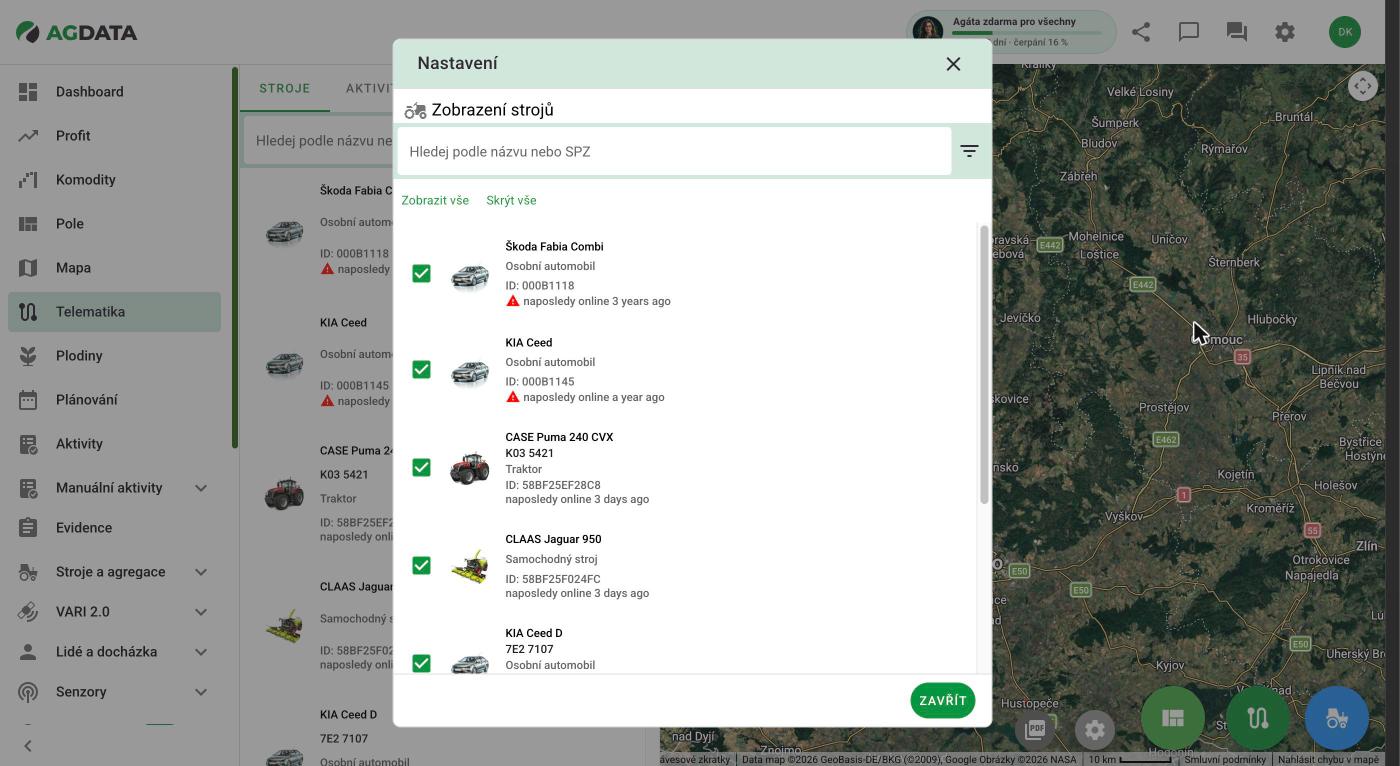Toggle the KIA Ceed D checkbox
This screenshot has height=766, width=1400.
coord(421,663)
